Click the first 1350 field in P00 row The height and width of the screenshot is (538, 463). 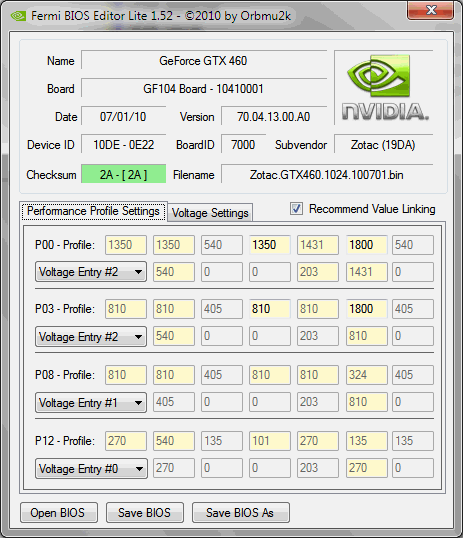(126, 245)
